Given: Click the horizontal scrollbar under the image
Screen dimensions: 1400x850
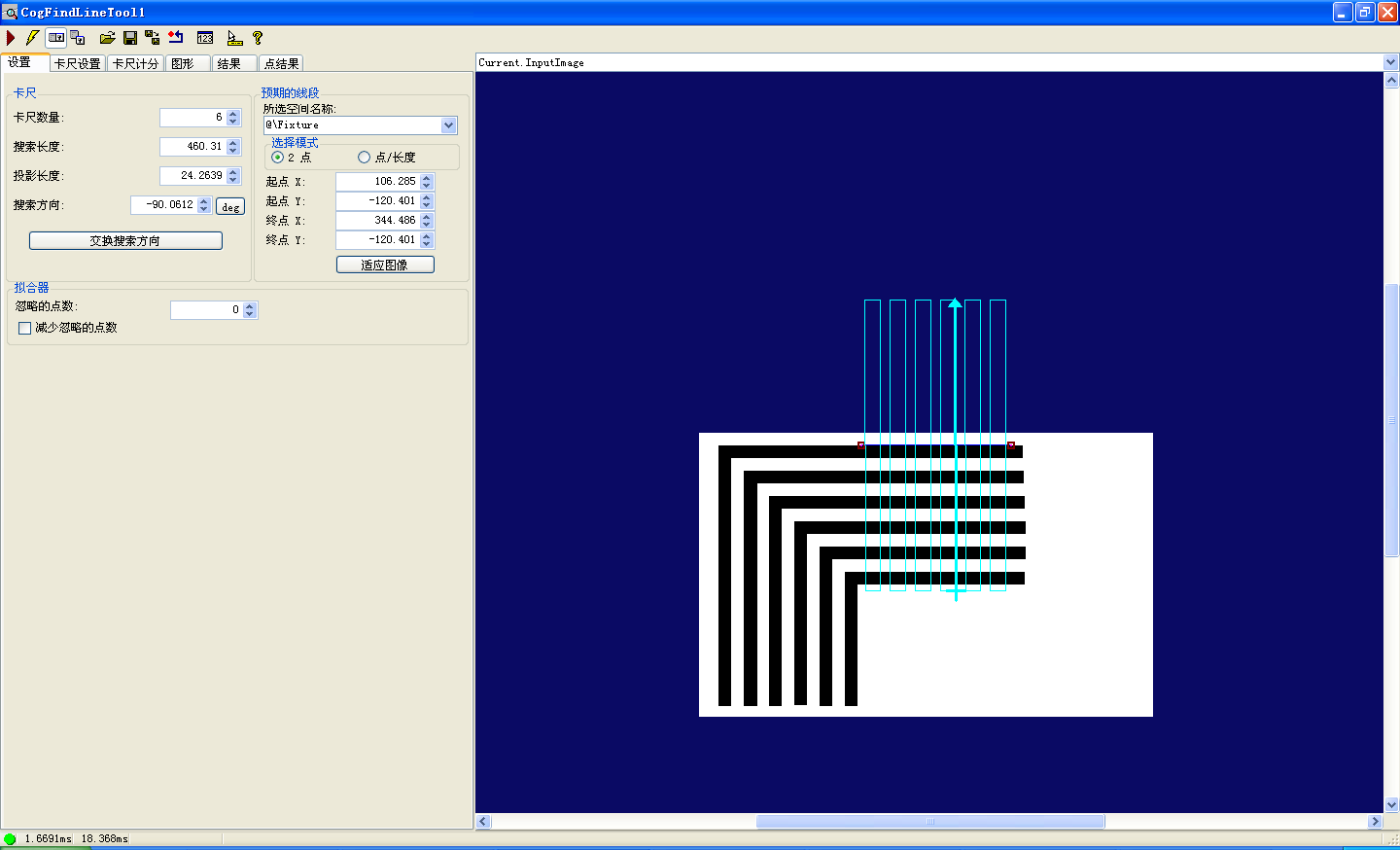Looking at the screenshot, I should (x=929, y=822).
